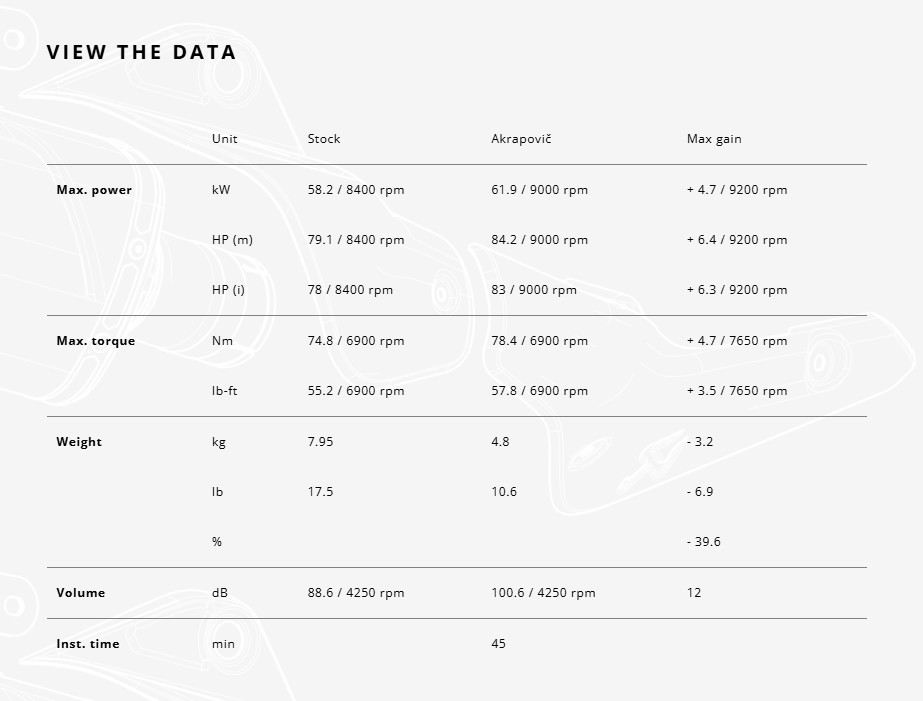Select the Max. power row label
This screenshot has width=923, height=701.
pos(94,190)
